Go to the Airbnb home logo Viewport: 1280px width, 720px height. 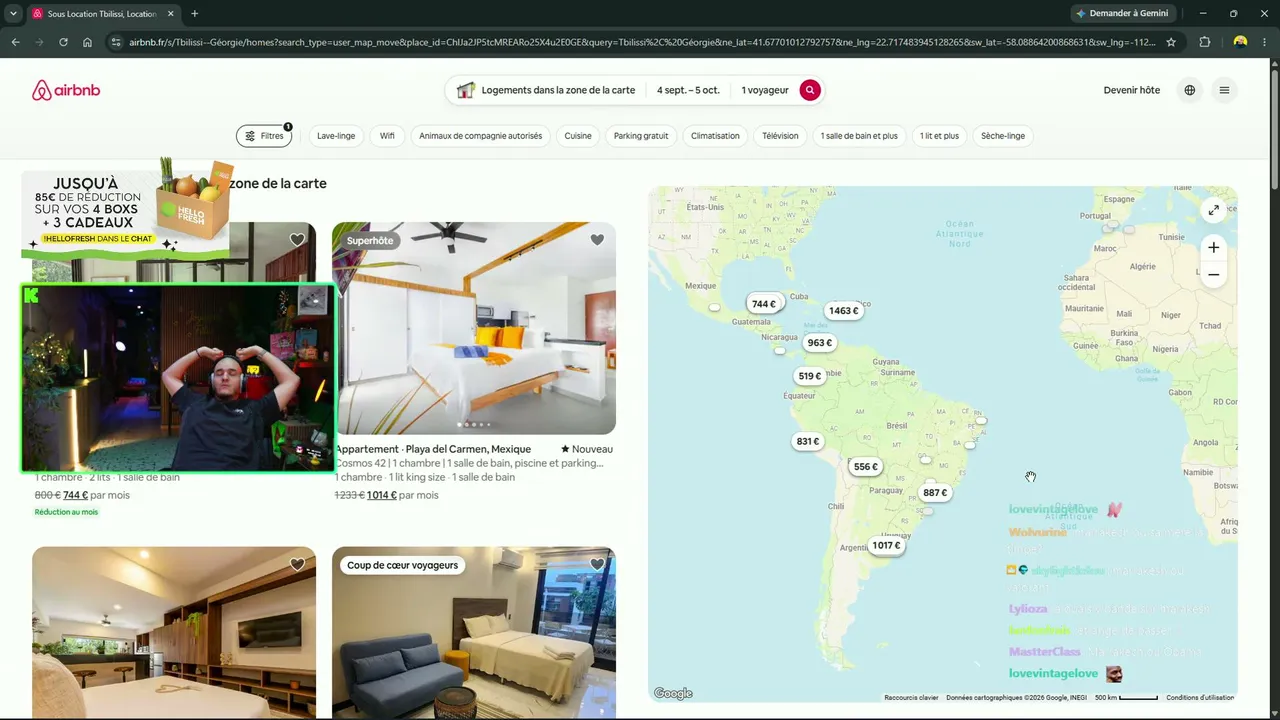tap(66, 90)
